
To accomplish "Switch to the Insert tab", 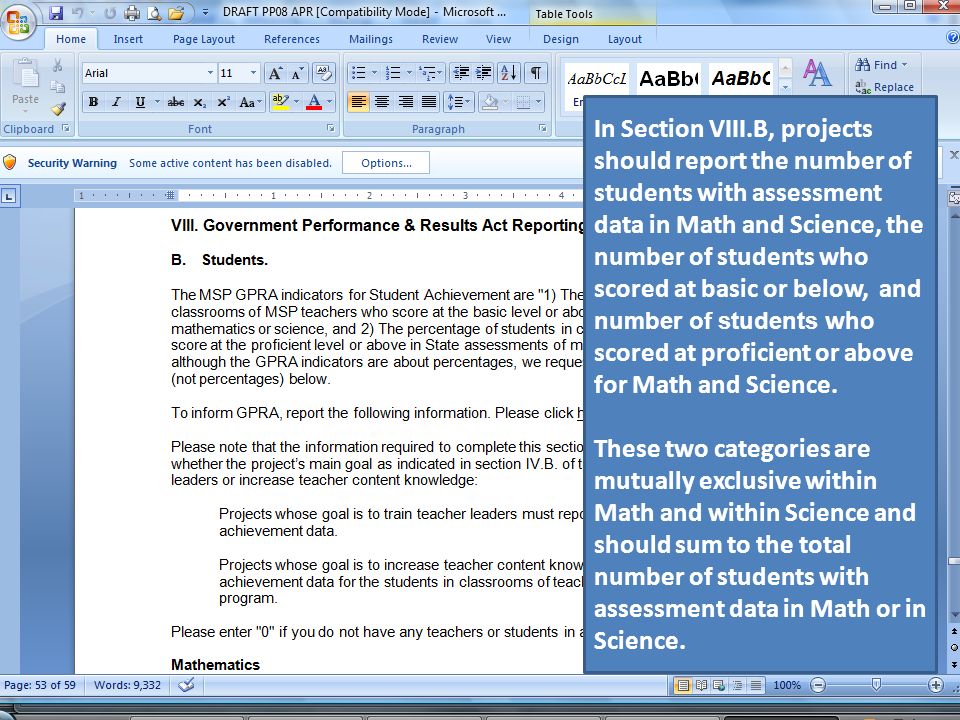I will tap(128, 39).
